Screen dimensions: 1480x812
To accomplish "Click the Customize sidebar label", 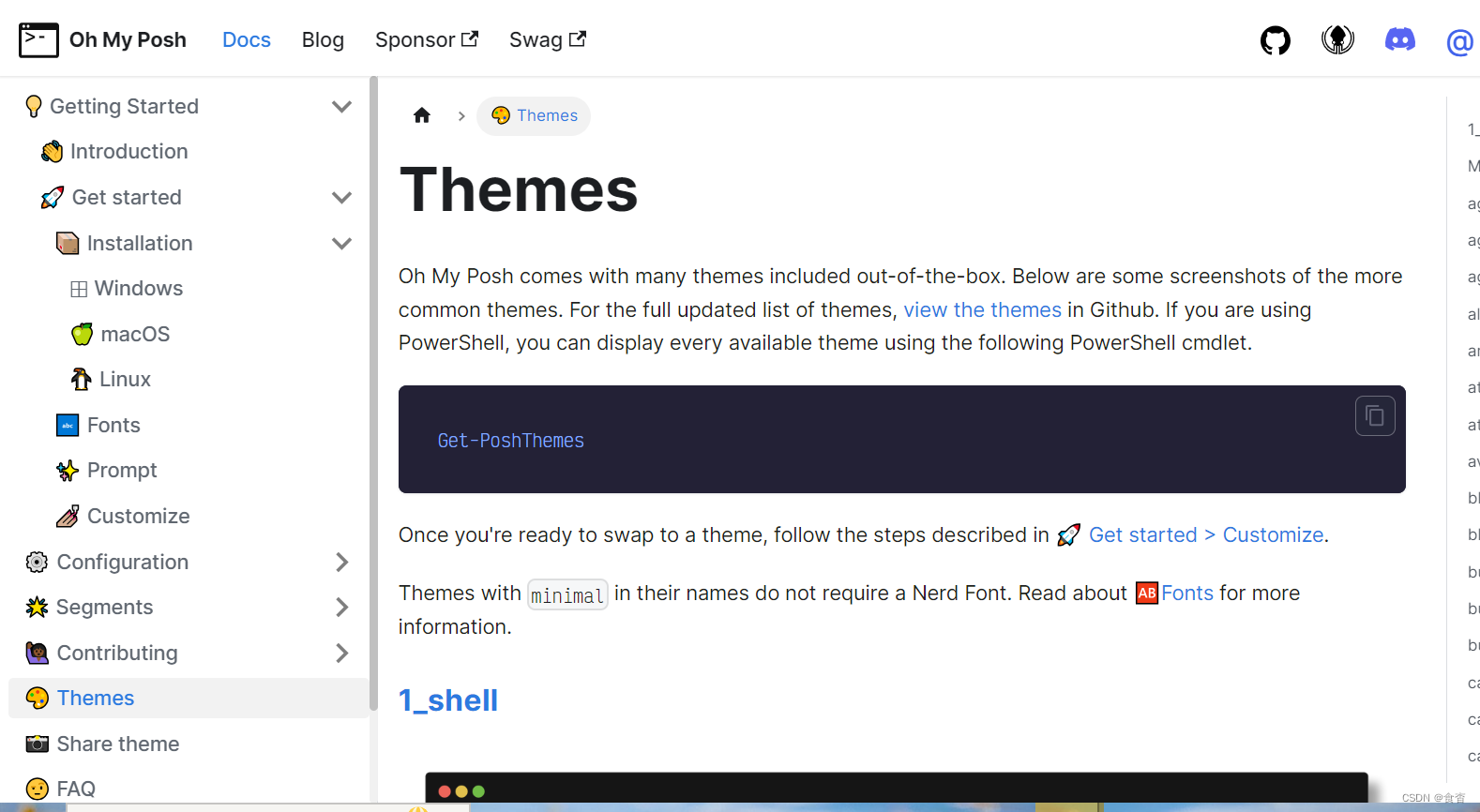I will (139, 516).
